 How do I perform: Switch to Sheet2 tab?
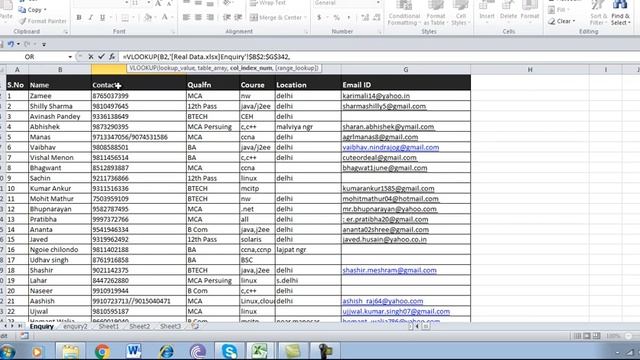[x=140, y=327]
